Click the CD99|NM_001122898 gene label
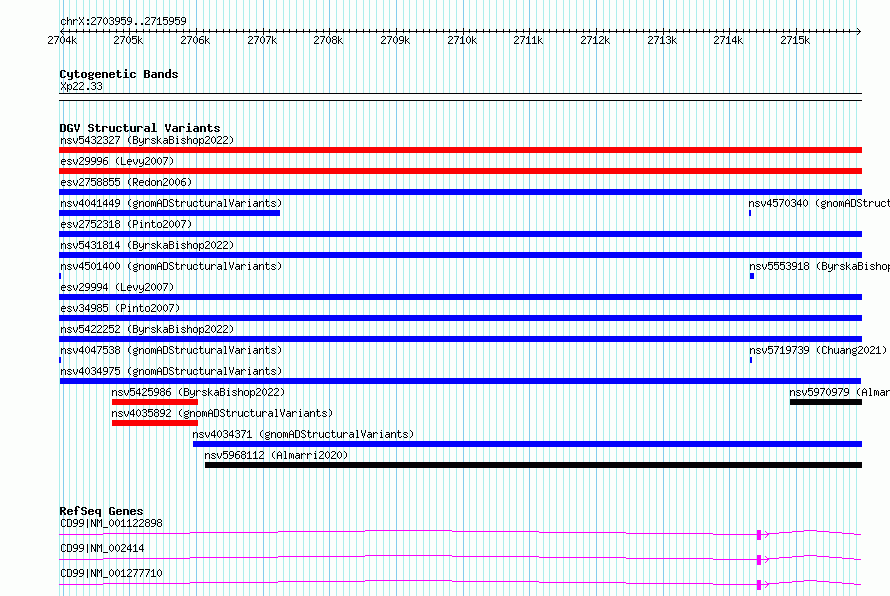Screen dimensions: 890x596 (x=111, y=523)
